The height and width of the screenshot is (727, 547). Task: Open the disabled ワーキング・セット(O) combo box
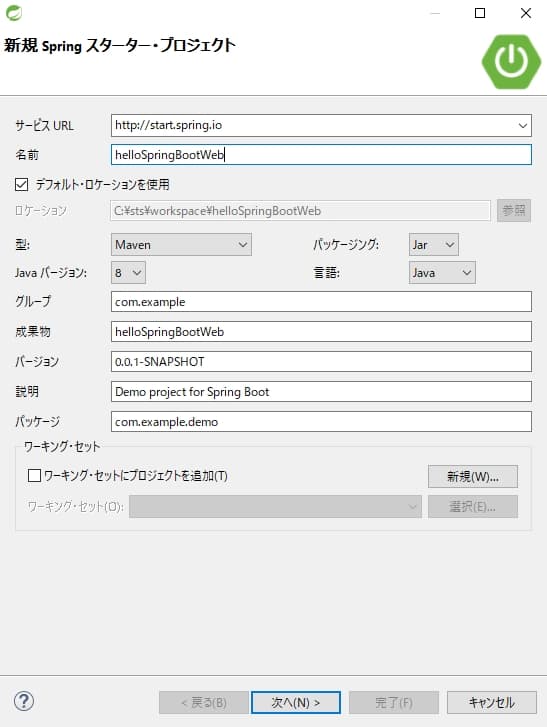coord(275,506)
